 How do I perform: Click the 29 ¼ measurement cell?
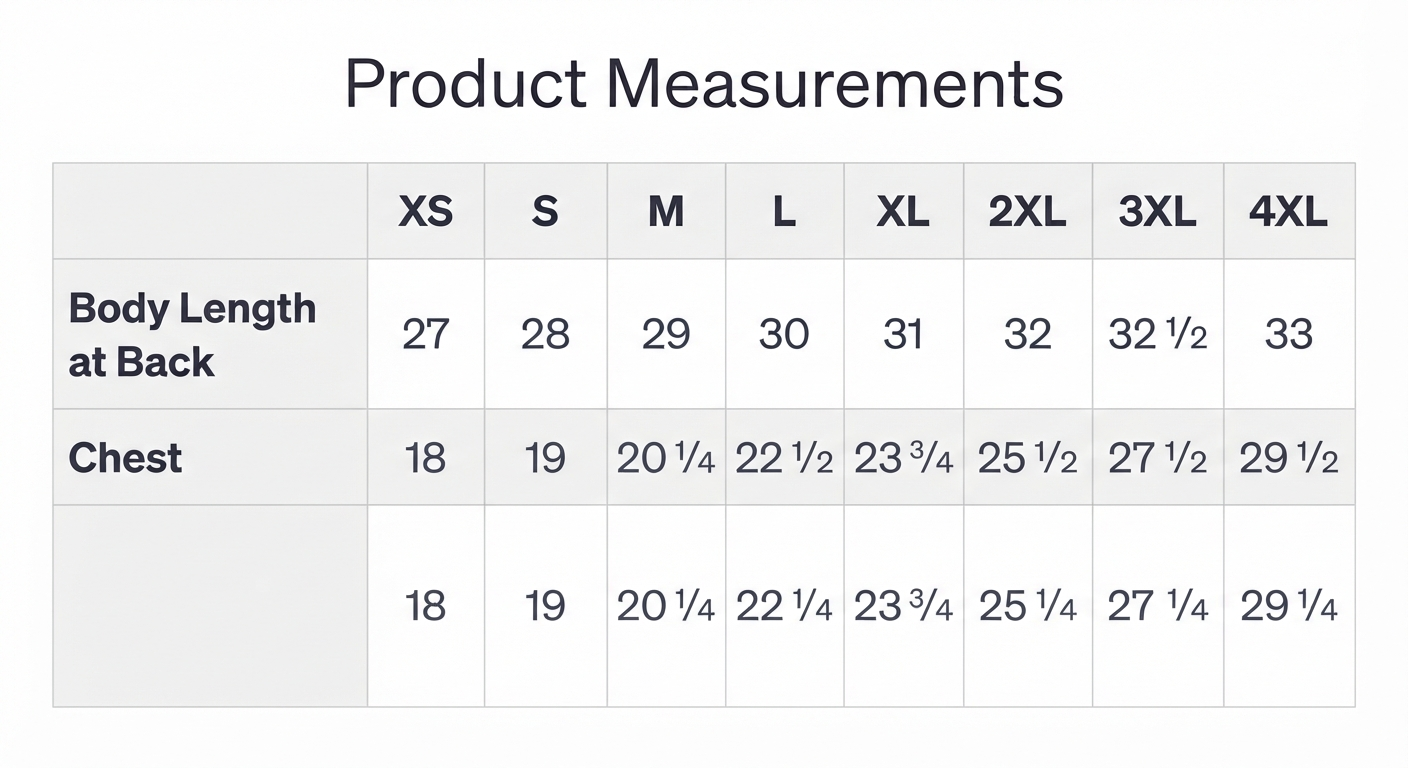(1288, 606)
